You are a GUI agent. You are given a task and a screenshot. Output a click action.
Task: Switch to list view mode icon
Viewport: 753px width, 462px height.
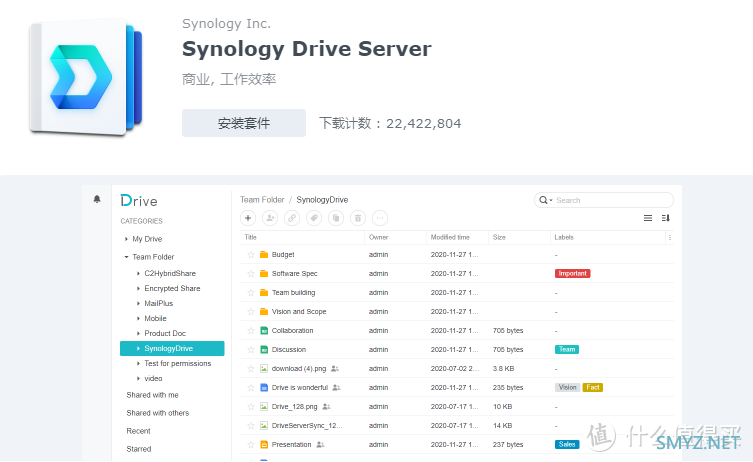648,218
